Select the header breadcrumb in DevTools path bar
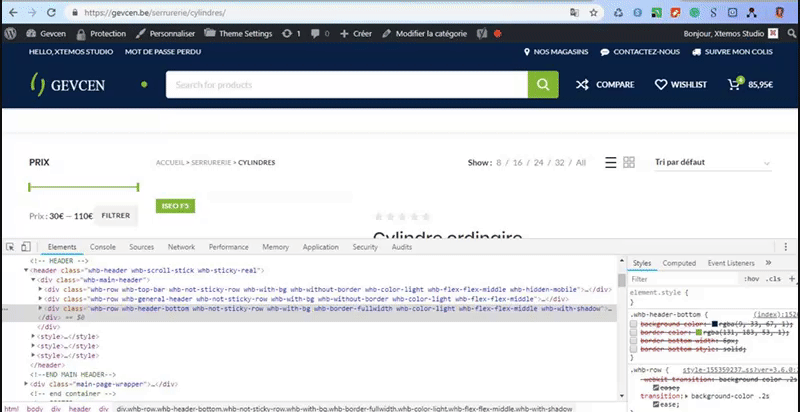 click(80, 409)
